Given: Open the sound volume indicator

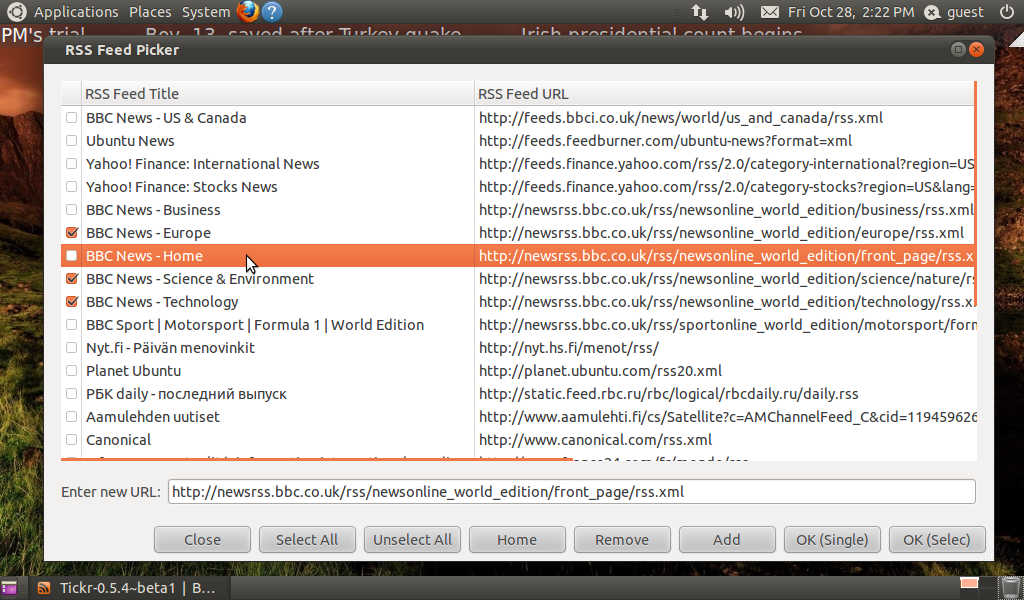Looking at the screenshot, I should pos(734,12).
